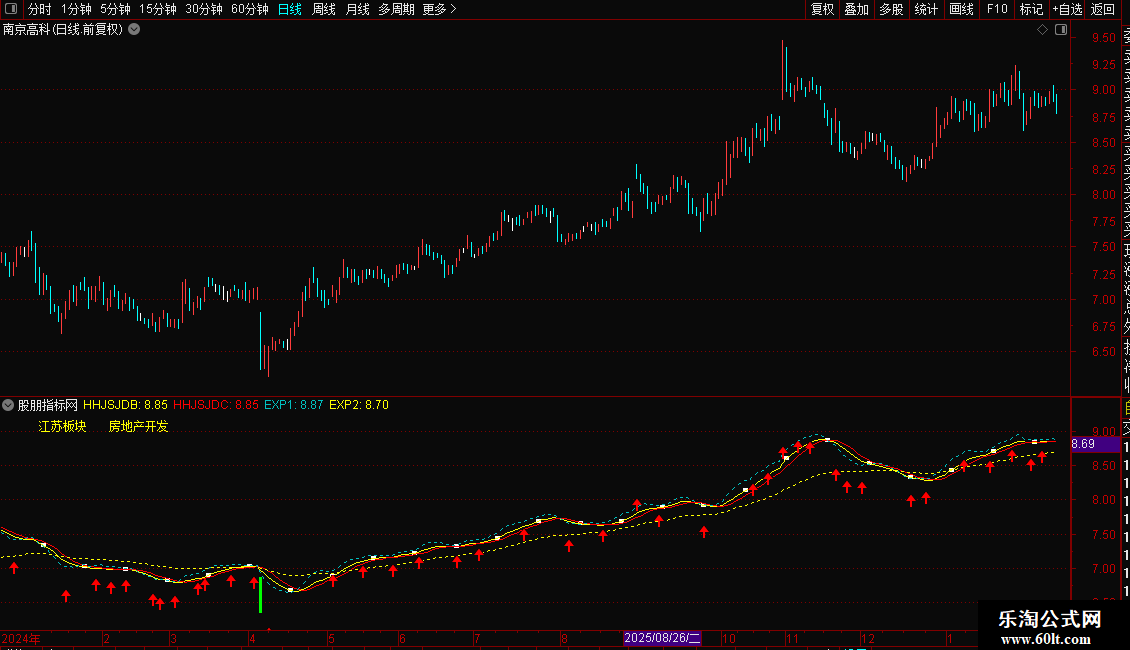Select the 30分钟 period
Image resolution: width=1130 pixels, height=650 pixels.
pyautogui.click(x=204, y=9)
